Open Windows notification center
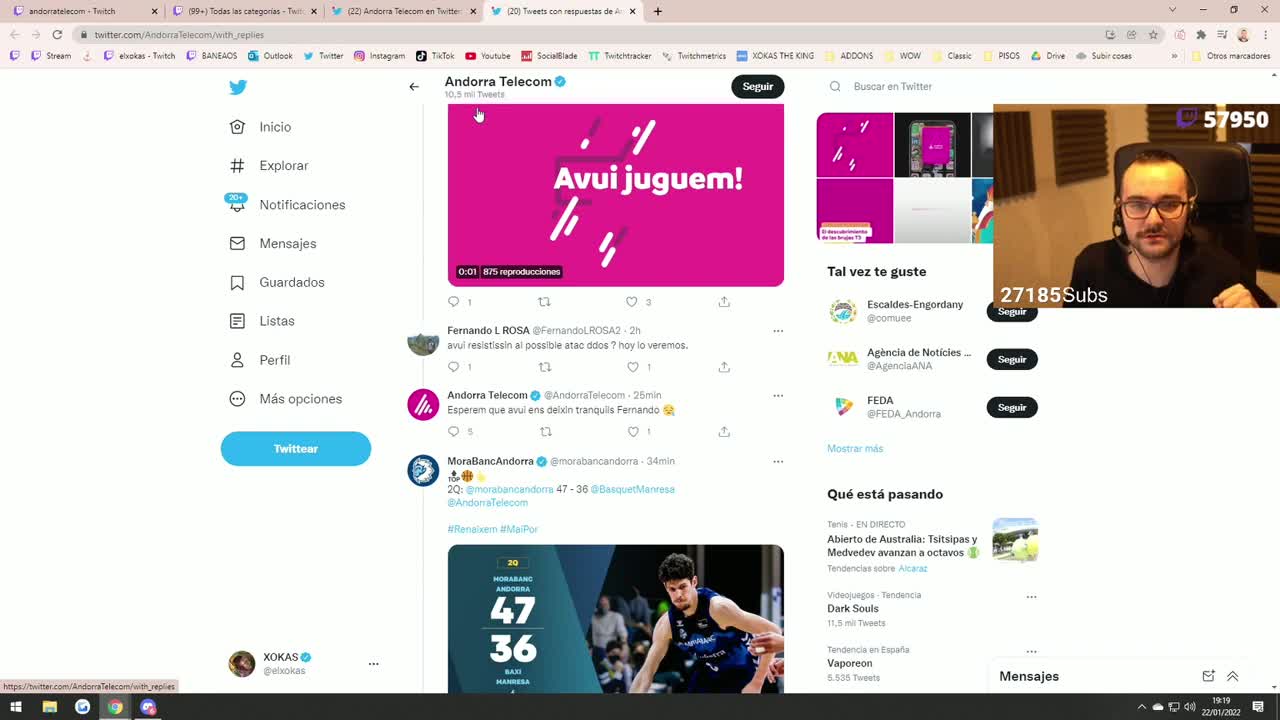The image size is (1280, 720). click(x=1258, y=707)
